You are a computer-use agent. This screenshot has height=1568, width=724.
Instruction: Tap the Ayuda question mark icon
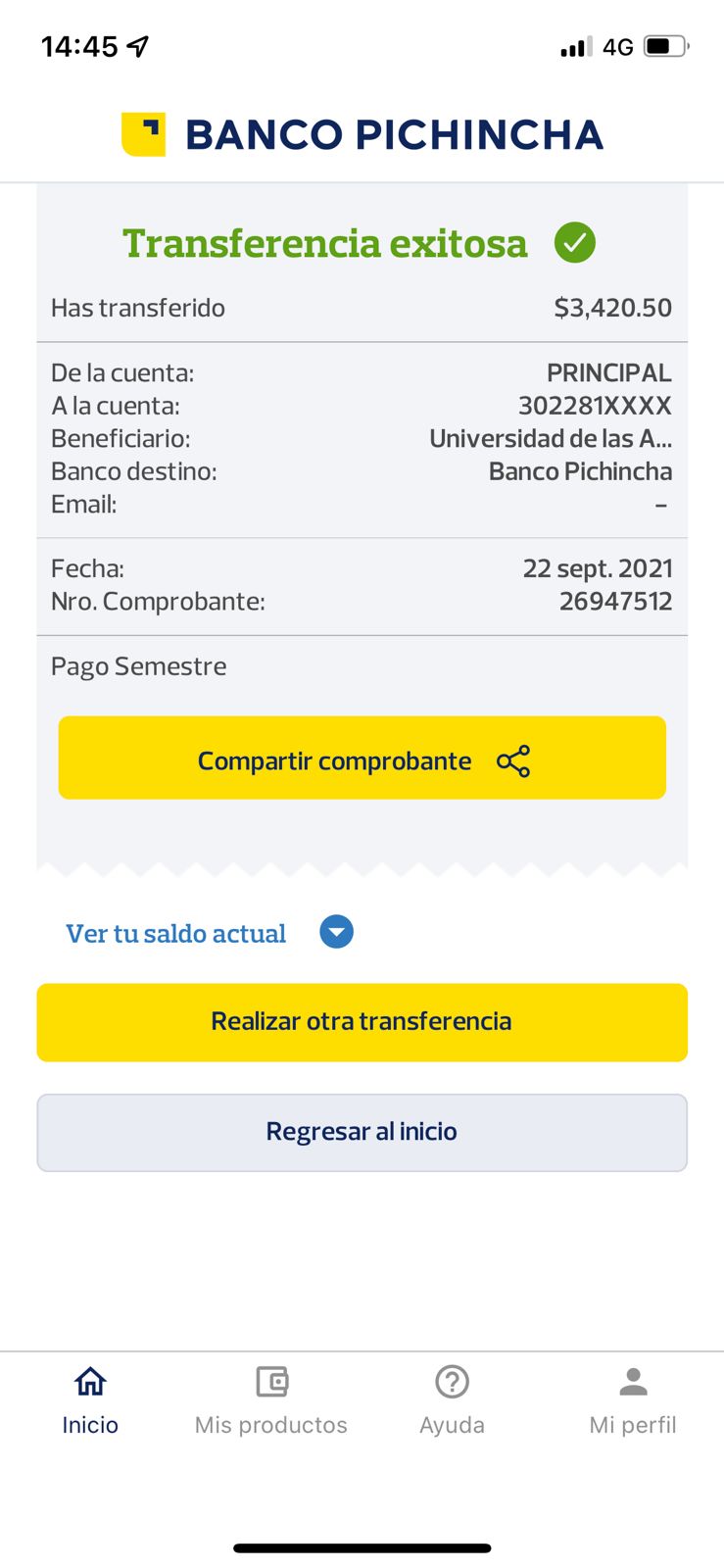pos(452,1382)
